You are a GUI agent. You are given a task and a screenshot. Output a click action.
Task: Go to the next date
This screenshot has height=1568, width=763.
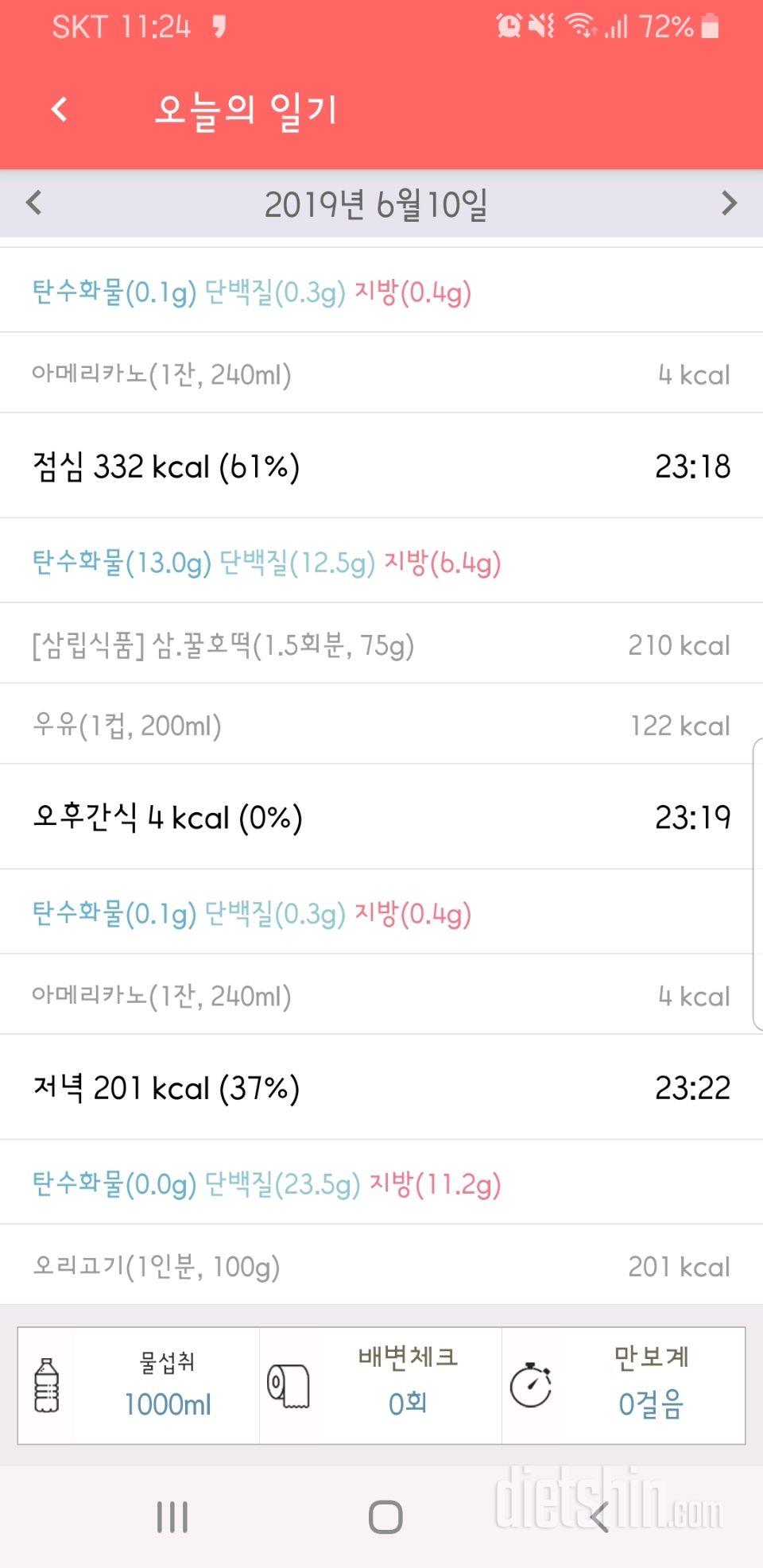pyautogui.click(x=729, y=203)
